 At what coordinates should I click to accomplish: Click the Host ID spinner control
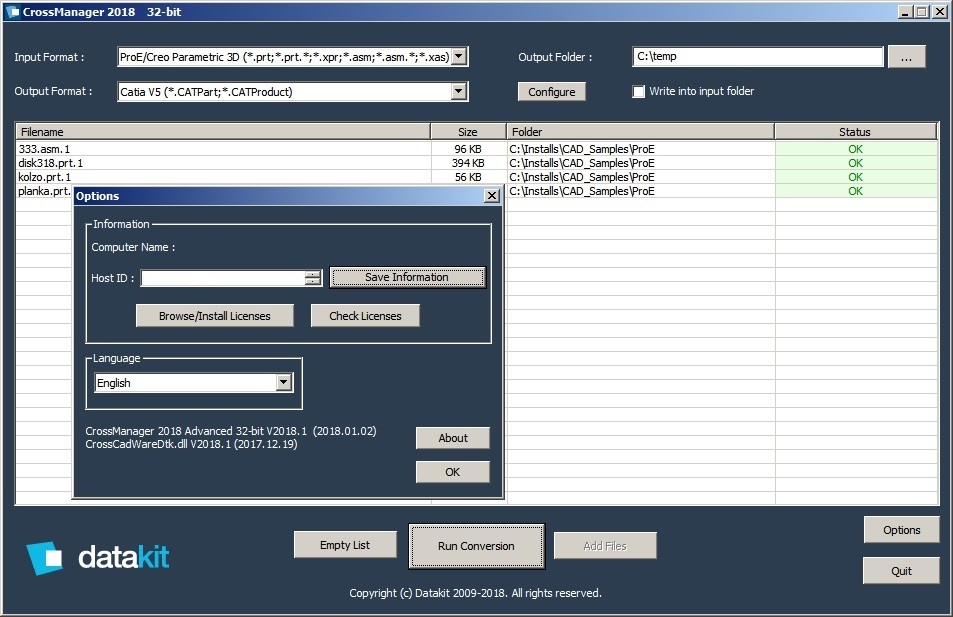312,278
